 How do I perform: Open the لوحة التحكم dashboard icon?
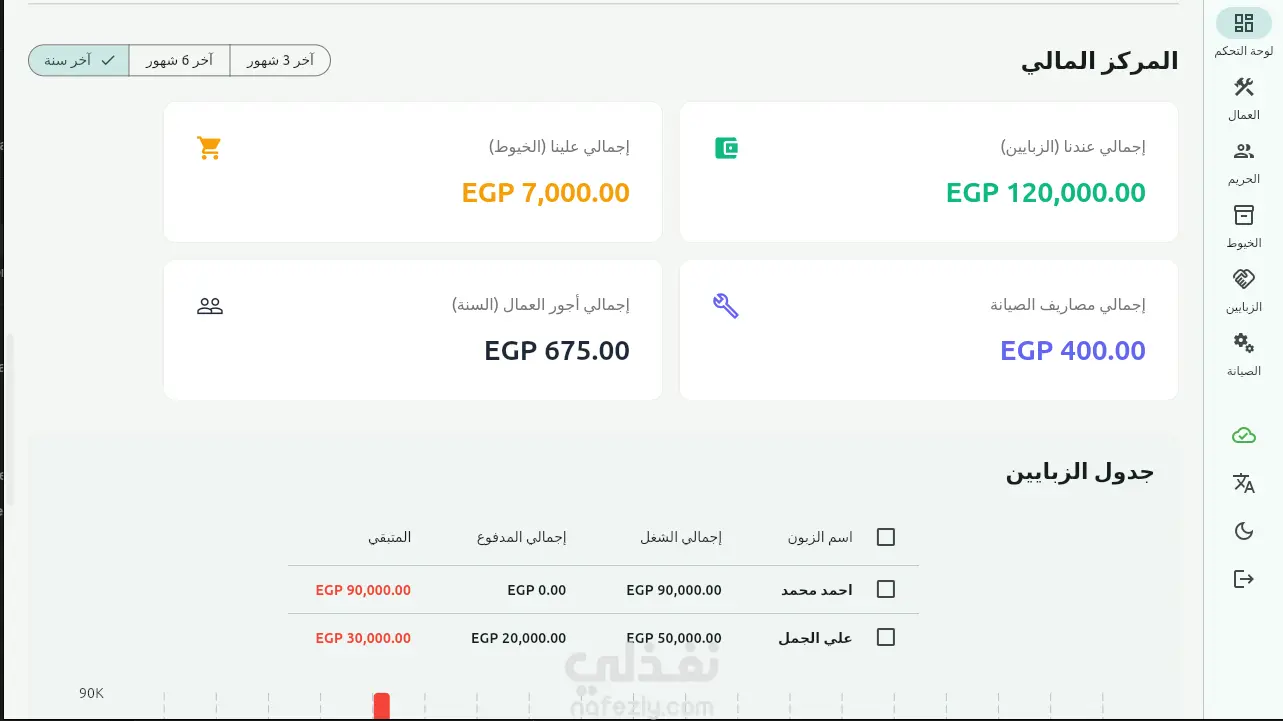[1243, 23]
